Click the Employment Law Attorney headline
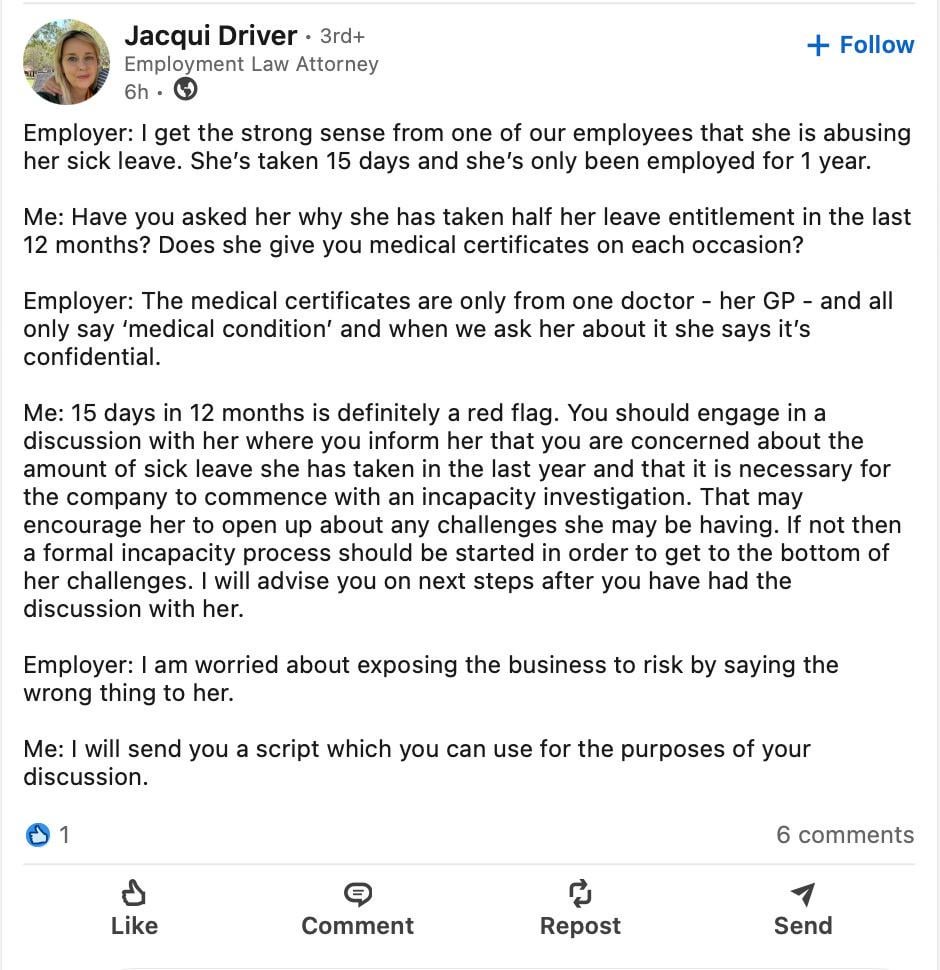This screenshot has width=940, height=970. (x=251, y=64)
